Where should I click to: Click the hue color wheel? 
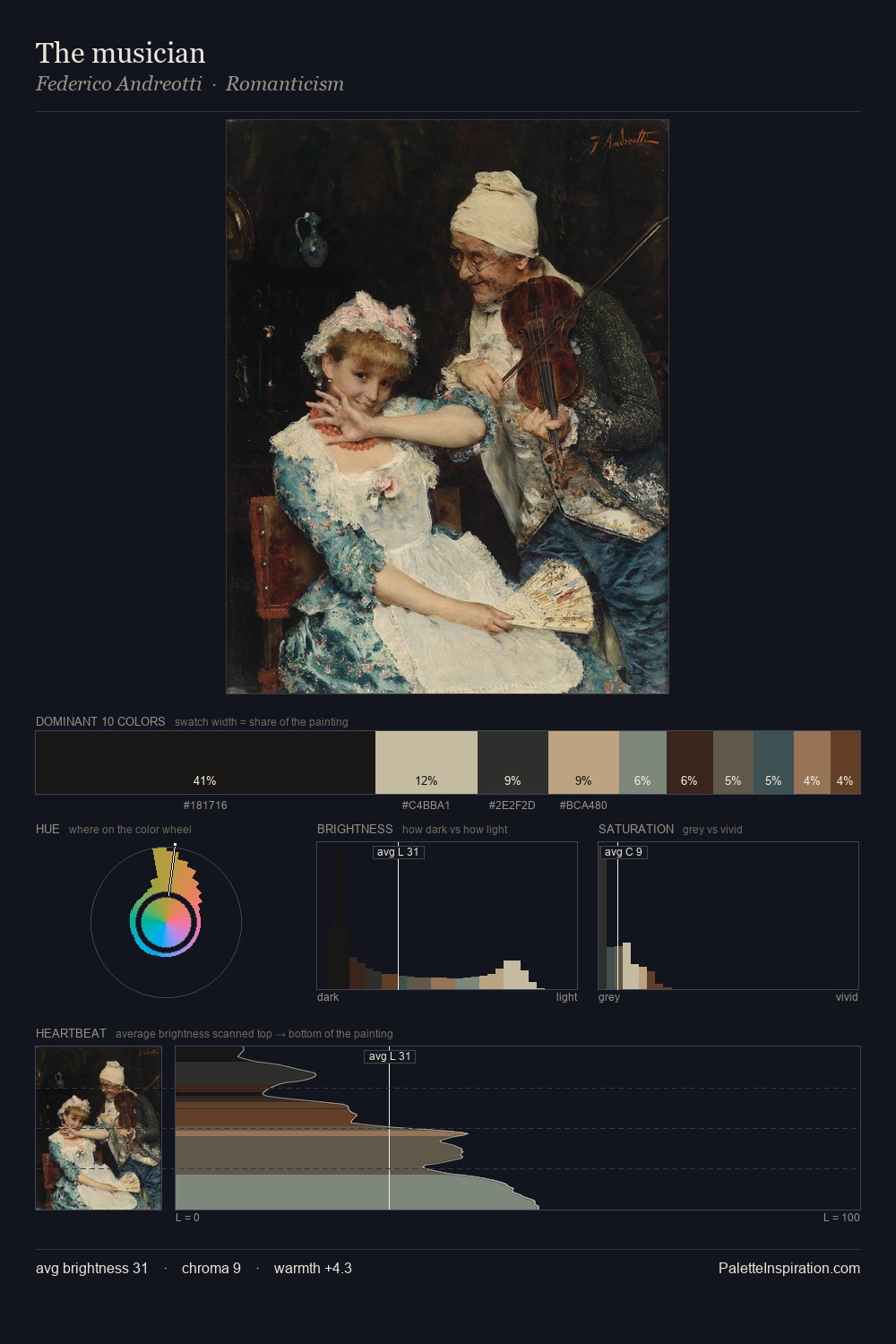166,921
